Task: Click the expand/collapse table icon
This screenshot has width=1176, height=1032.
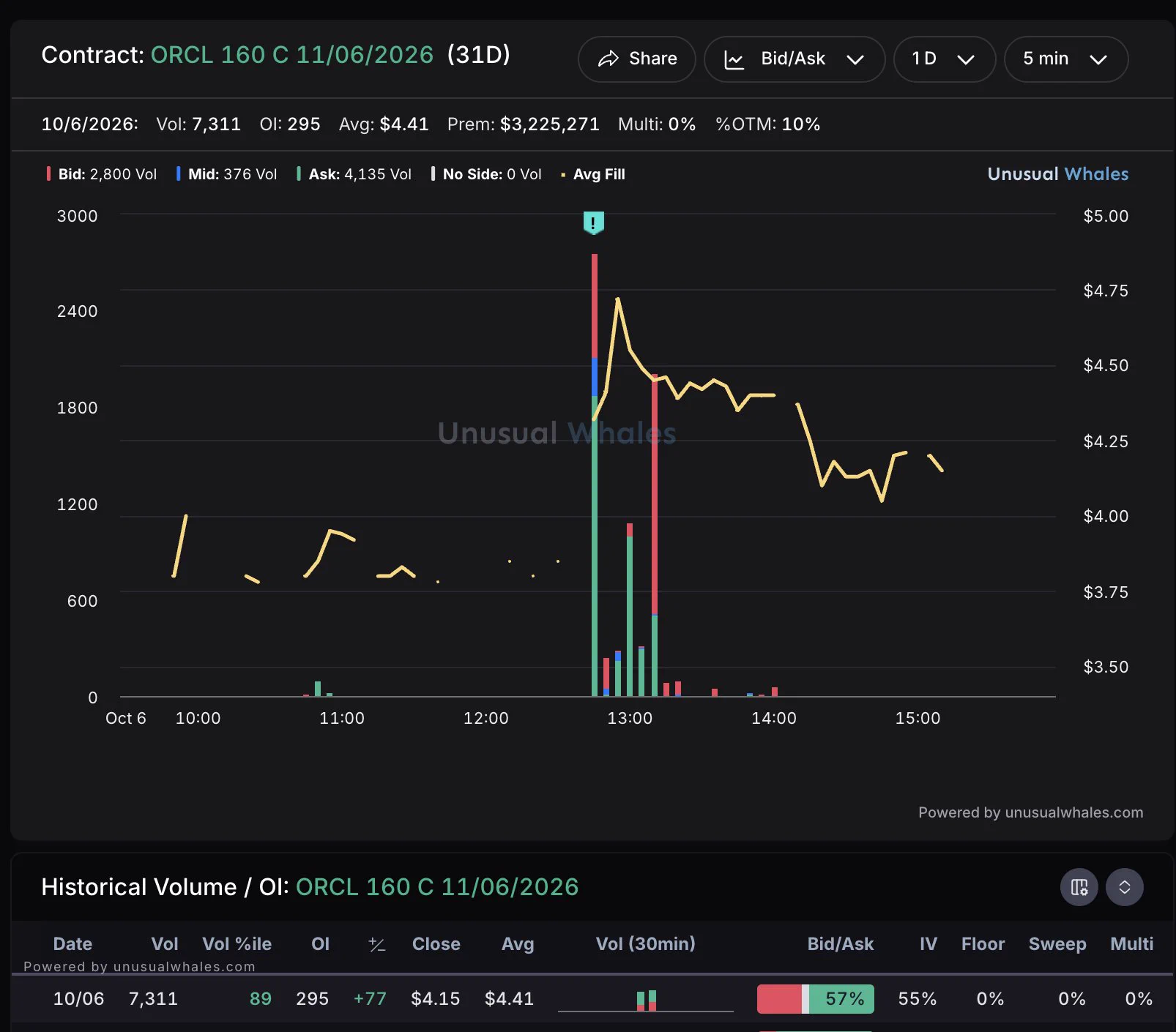Action: pos(1125,887)
